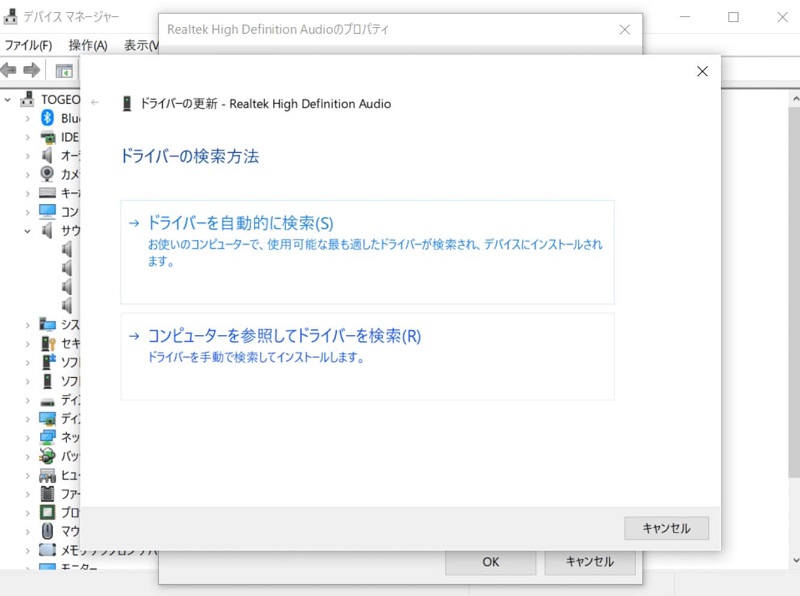Click OK in Realtek properties dialog
Image resolution: width=800 pixels, height=596 pixels.
coord(490,562)
